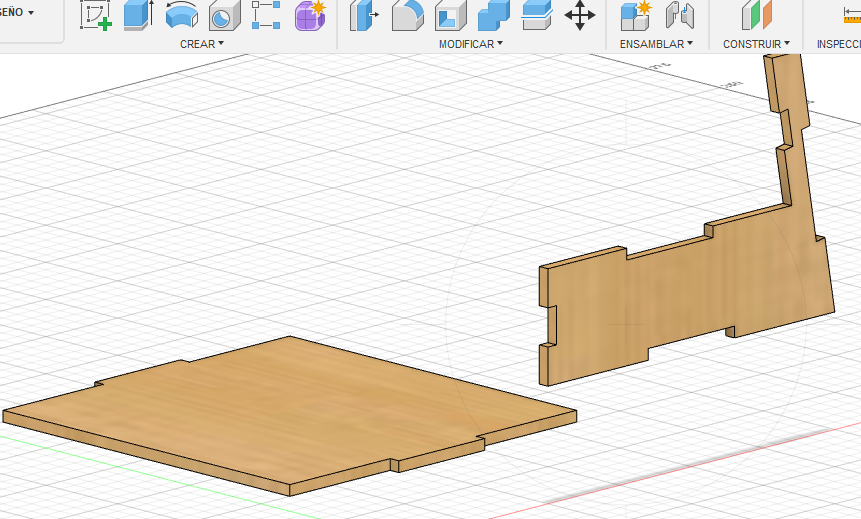The width and height of the screenshot is (861, 519).
Task: Select the Fillet tool
Action: [408, 15]
